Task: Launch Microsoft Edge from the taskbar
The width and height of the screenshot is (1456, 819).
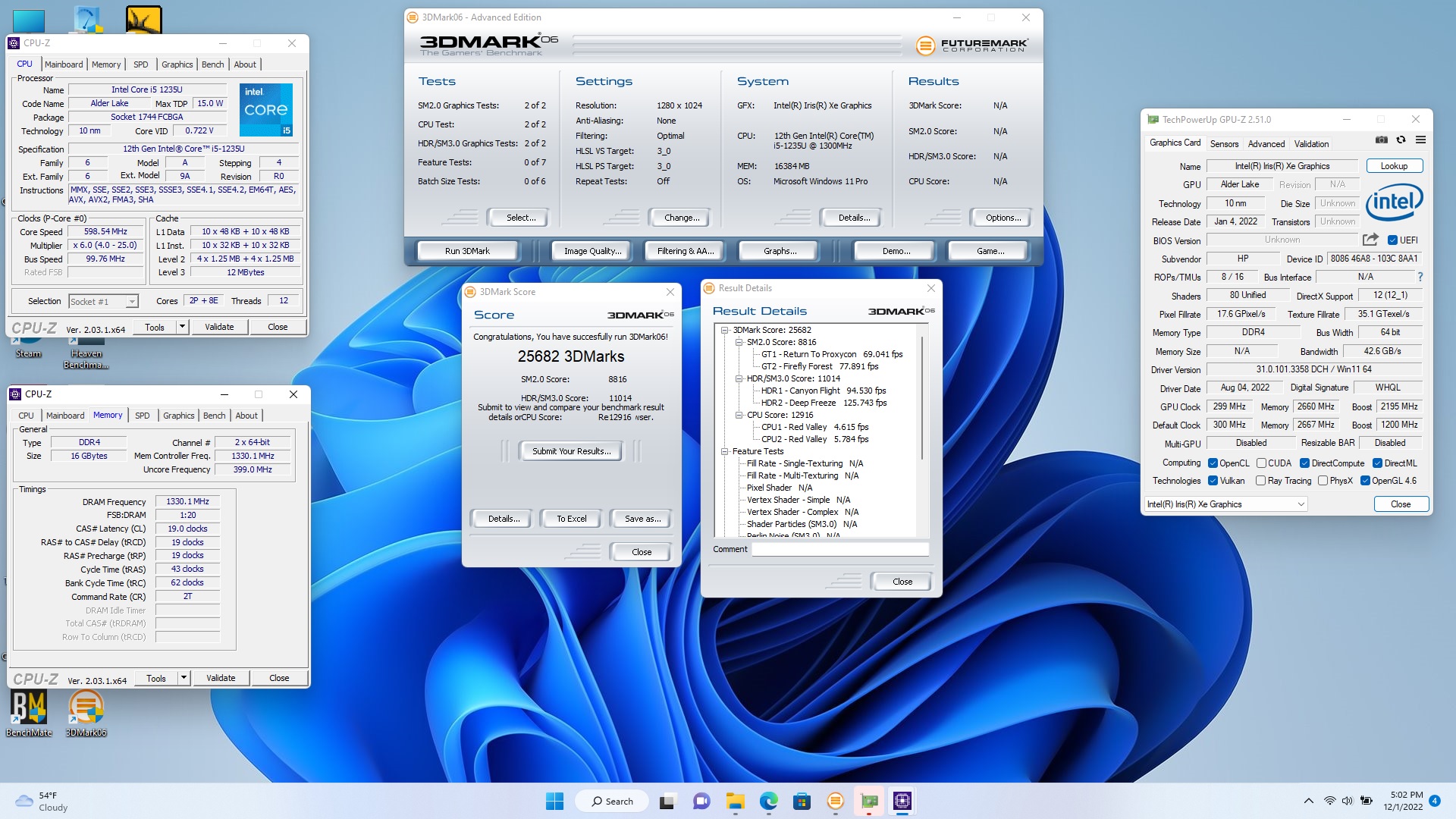Action: click(x=768, y=801)
